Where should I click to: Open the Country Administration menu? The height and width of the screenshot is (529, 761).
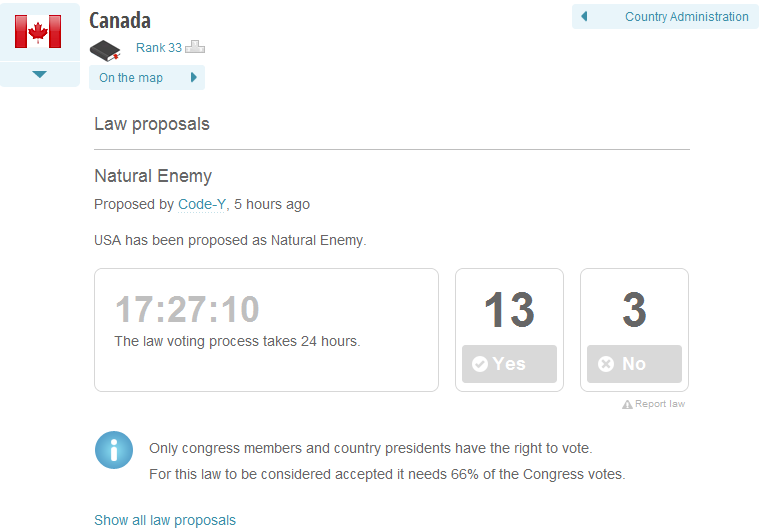click(686, 16)
